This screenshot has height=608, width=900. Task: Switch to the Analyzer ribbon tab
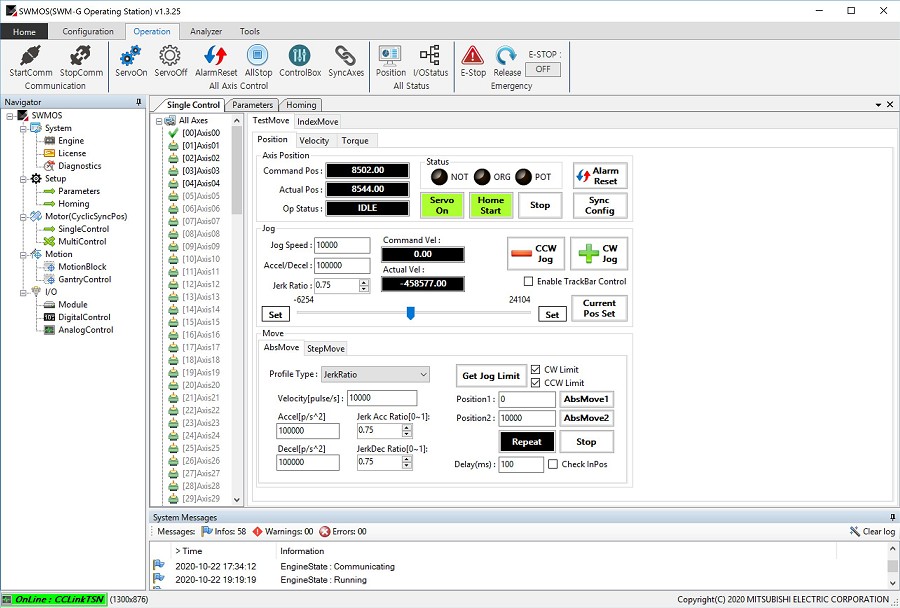(x=206, y=32)
